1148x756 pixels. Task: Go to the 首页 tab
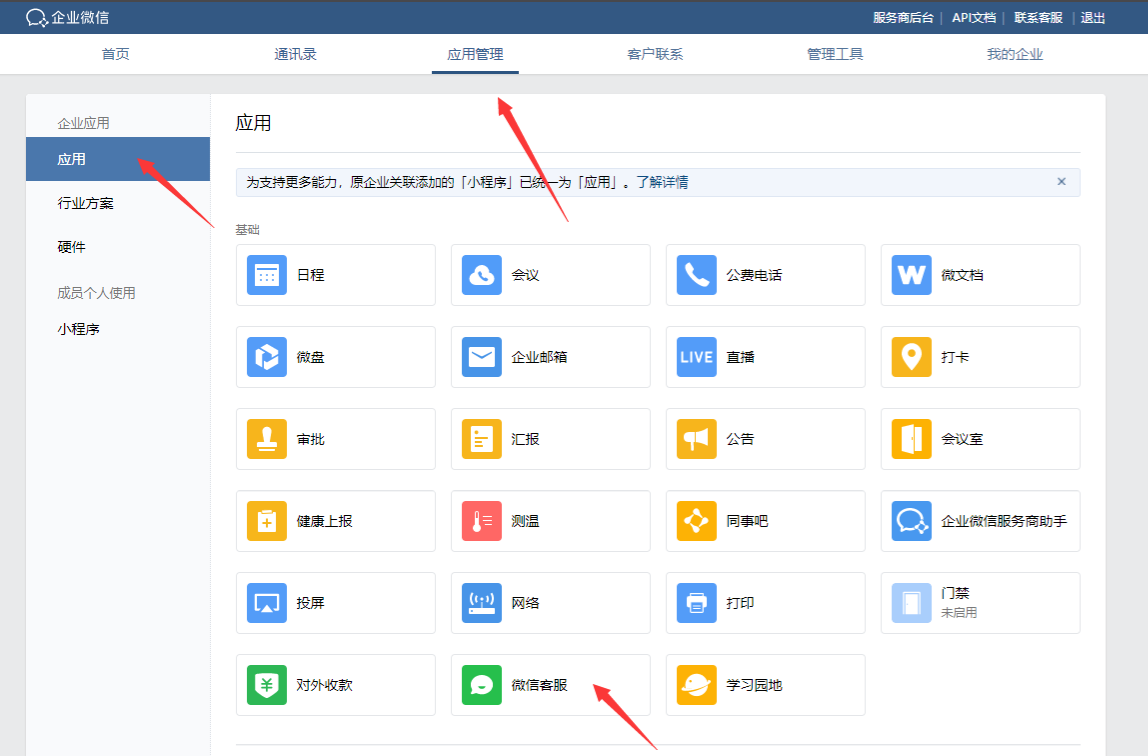(116, 54)
